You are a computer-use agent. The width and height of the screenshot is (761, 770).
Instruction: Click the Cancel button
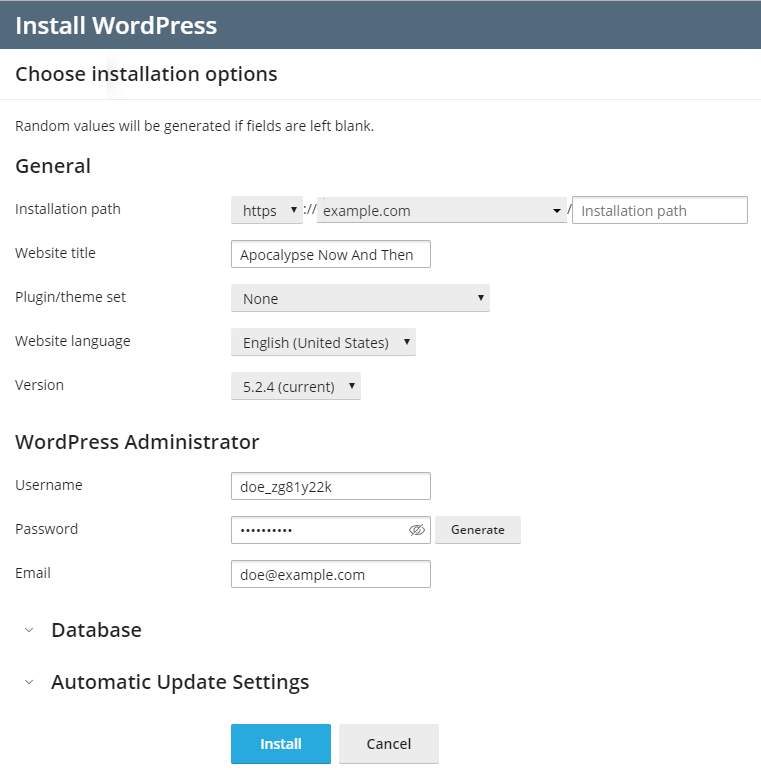389,744
